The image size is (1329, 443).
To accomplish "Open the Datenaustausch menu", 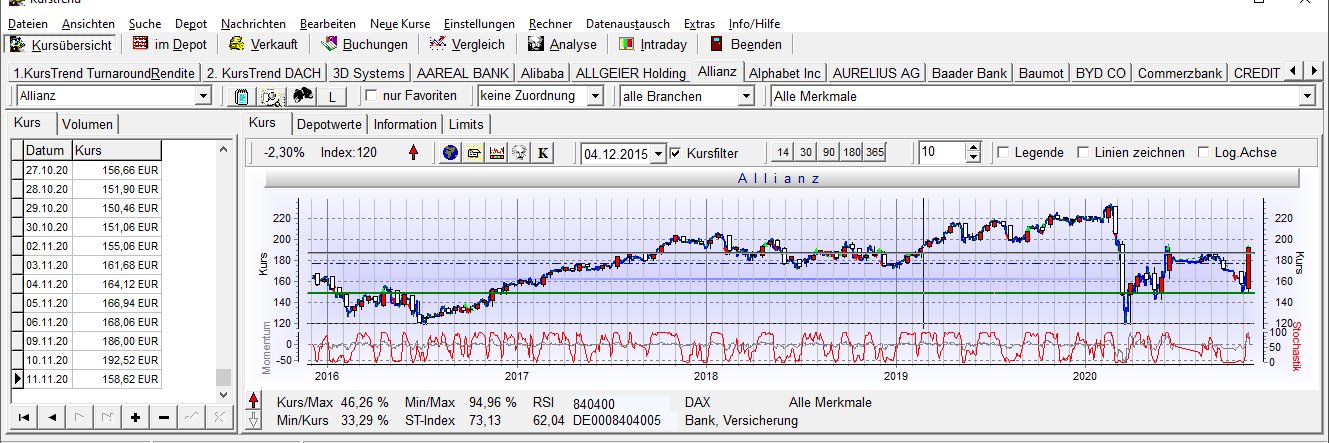I will [628, 23].
